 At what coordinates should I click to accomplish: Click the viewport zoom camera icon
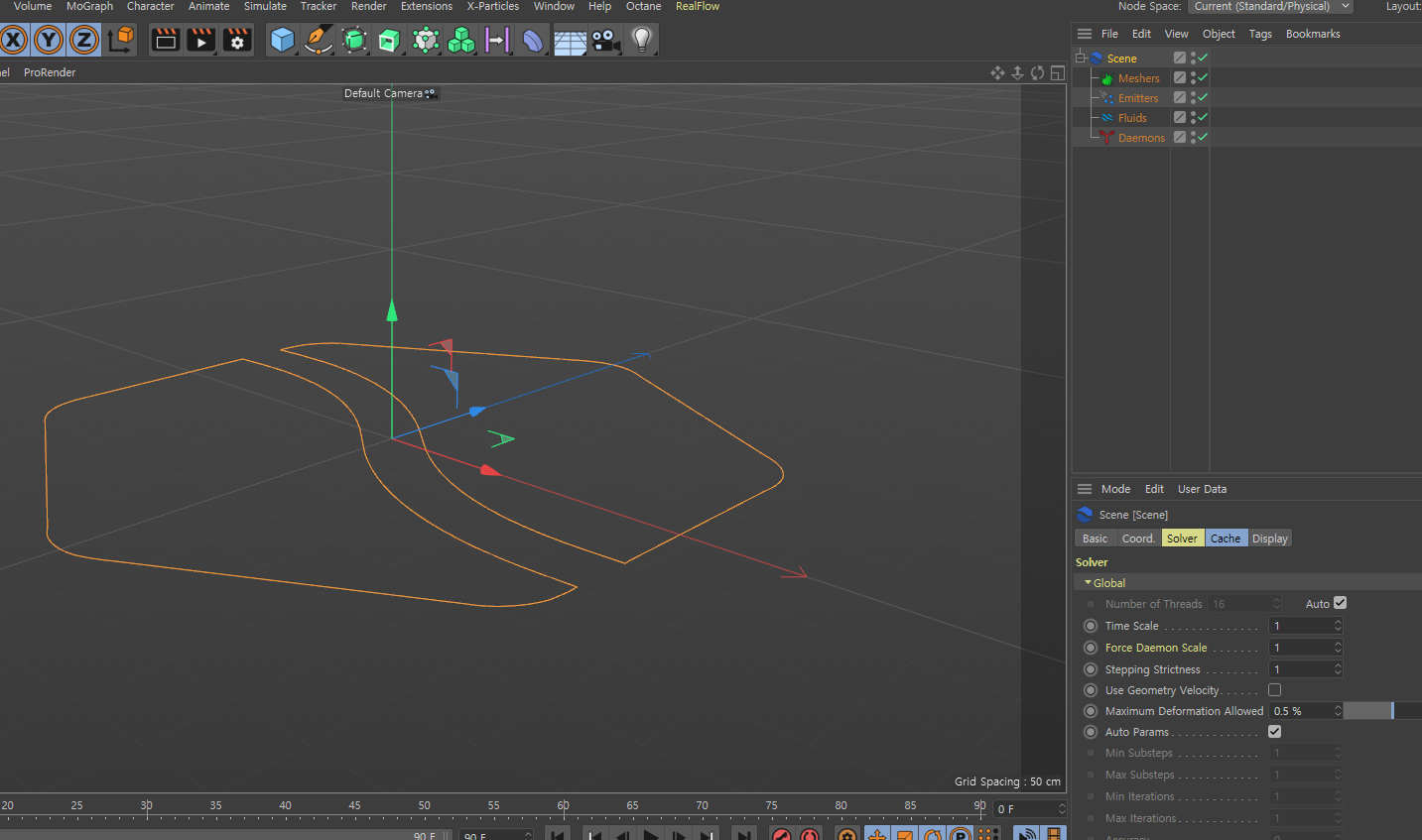(1017, 72)
